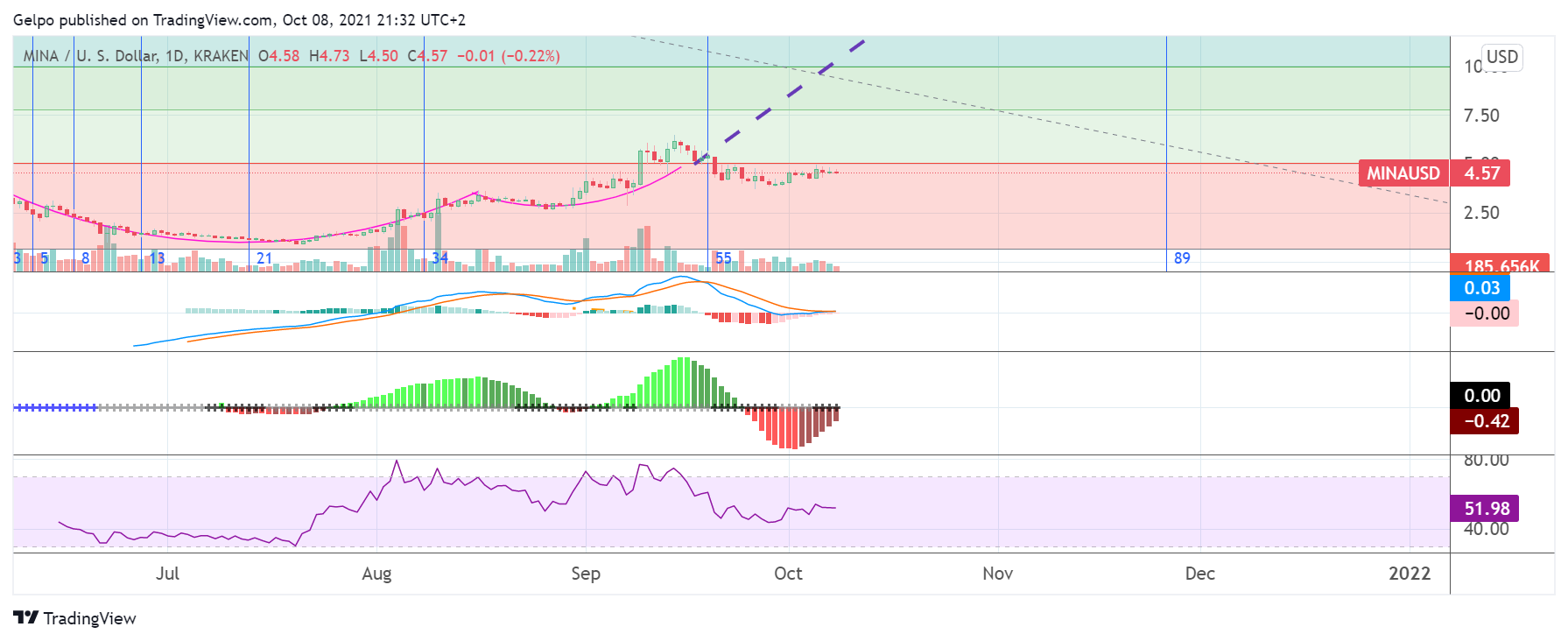Viewport: 1568px width, 641px height.
Task: Click the black 0.00 squeeze indicator value
Action: coord(1481,396)
